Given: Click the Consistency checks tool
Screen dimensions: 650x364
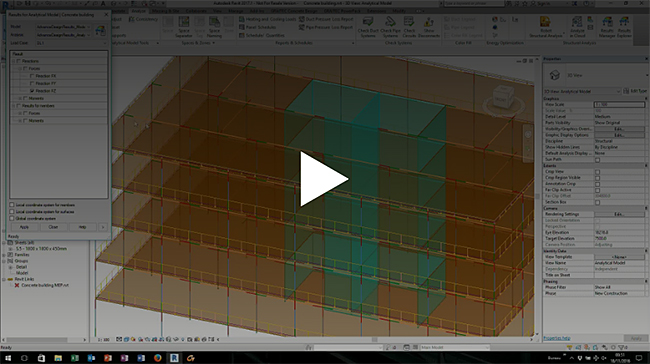Looking at the screenshot, I should coord(143,19).
